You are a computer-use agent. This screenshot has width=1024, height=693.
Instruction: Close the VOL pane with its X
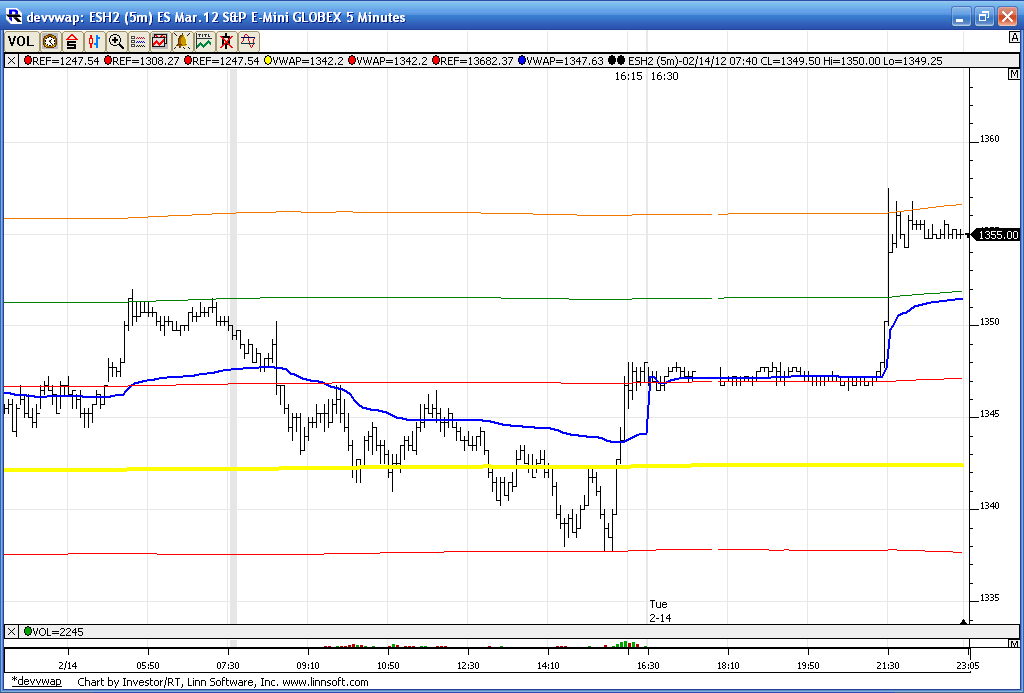coord(12,632)
